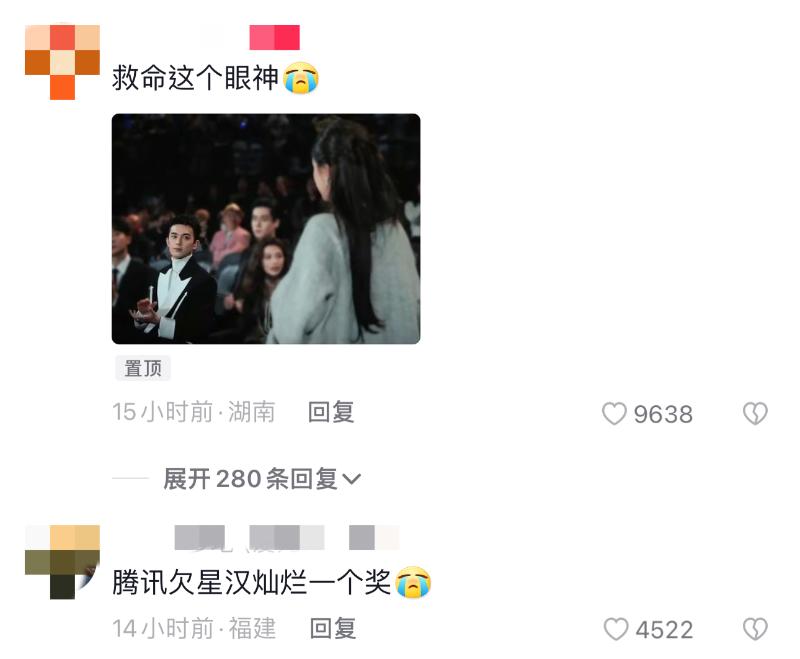Dislike the first comment via broken heart
Screen dimensions: 800x659
point(755,413)
